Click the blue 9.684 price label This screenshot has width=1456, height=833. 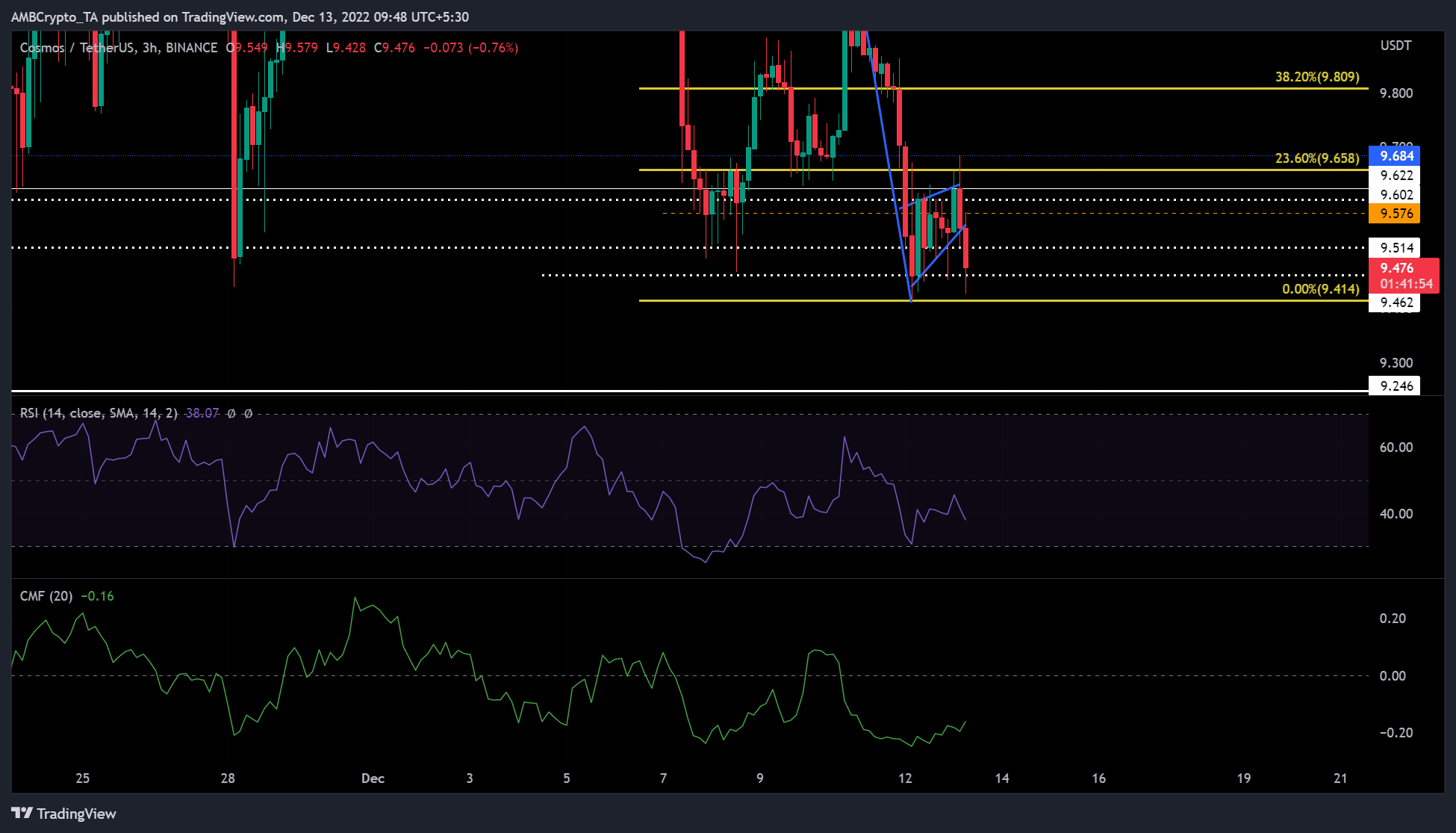coord(1394,156)
